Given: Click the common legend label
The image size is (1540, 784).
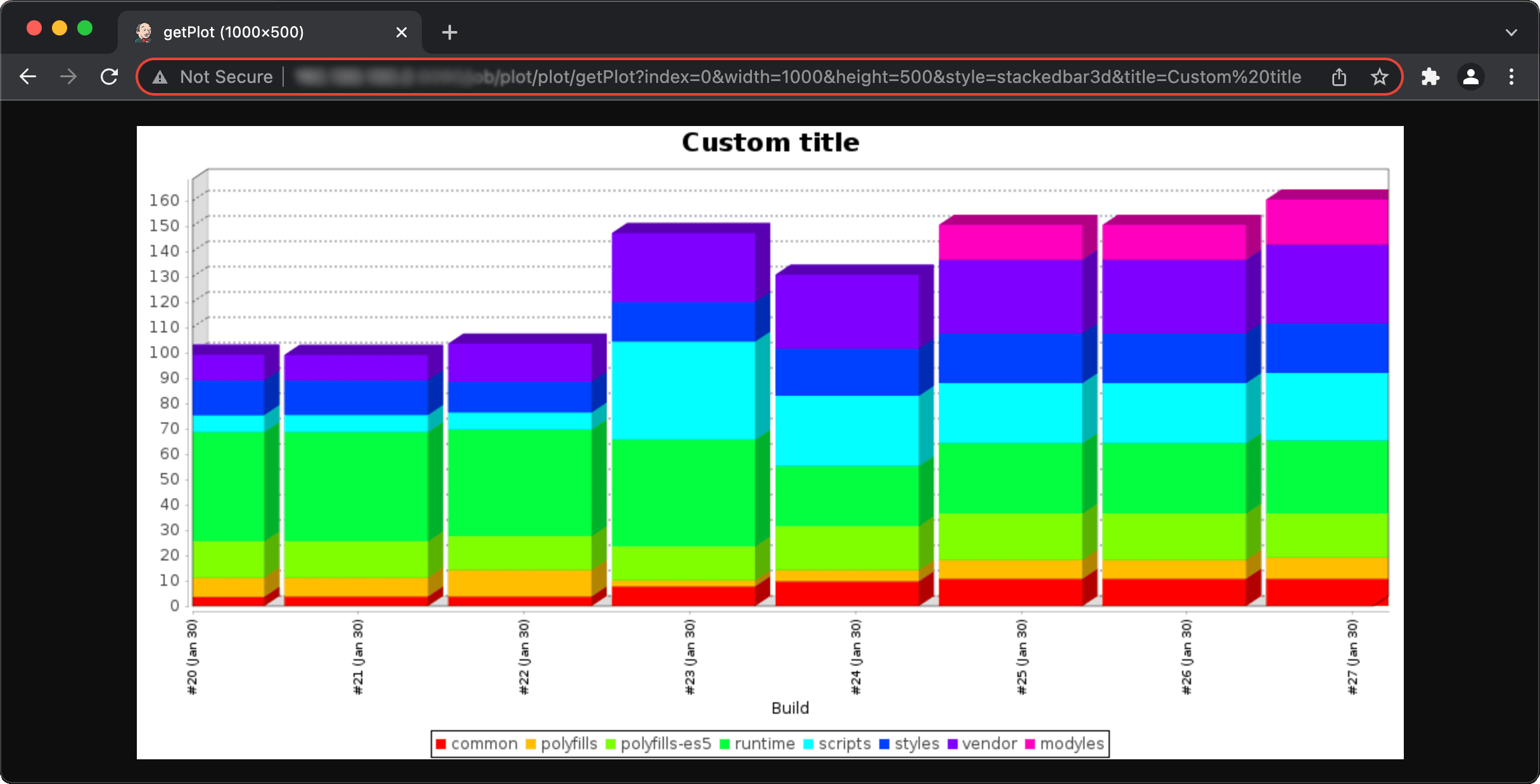Looking at the screenshot, I should (485, 743).
